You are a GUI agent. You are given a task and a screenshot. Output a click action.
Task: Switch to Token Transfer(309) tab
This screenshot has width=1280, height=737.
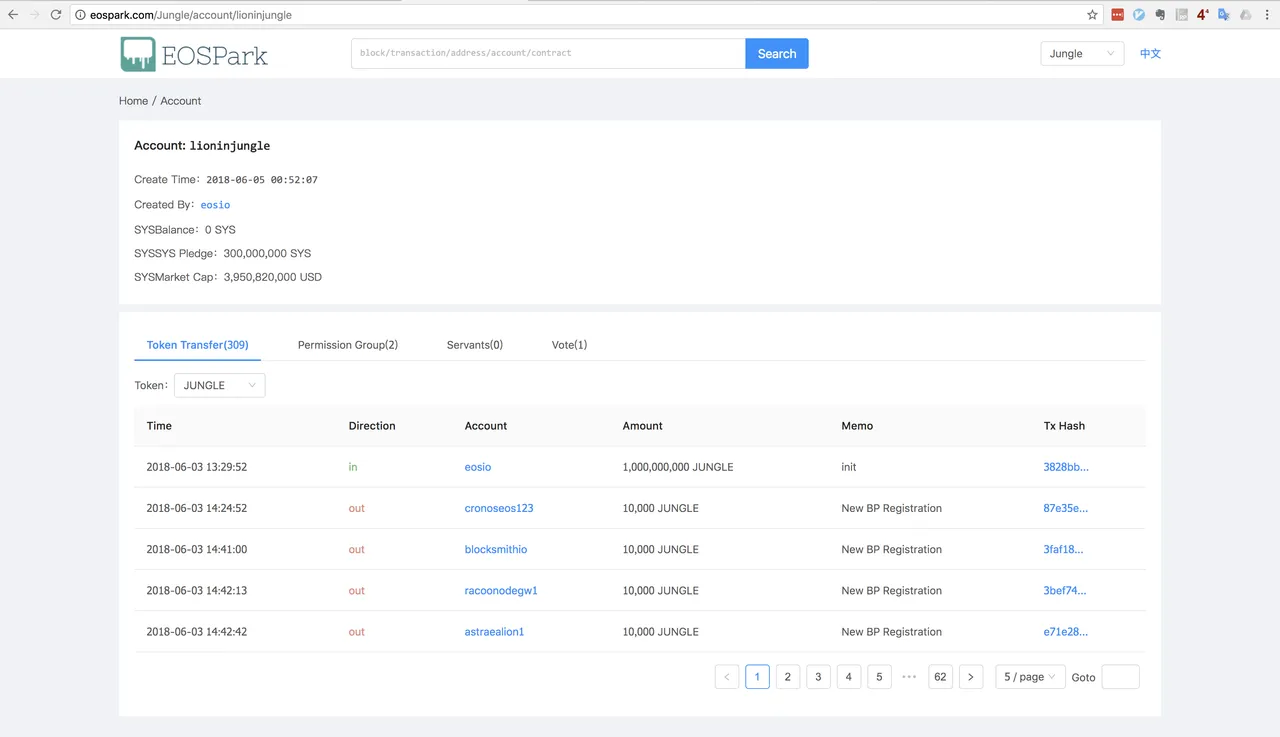[197, 345]
